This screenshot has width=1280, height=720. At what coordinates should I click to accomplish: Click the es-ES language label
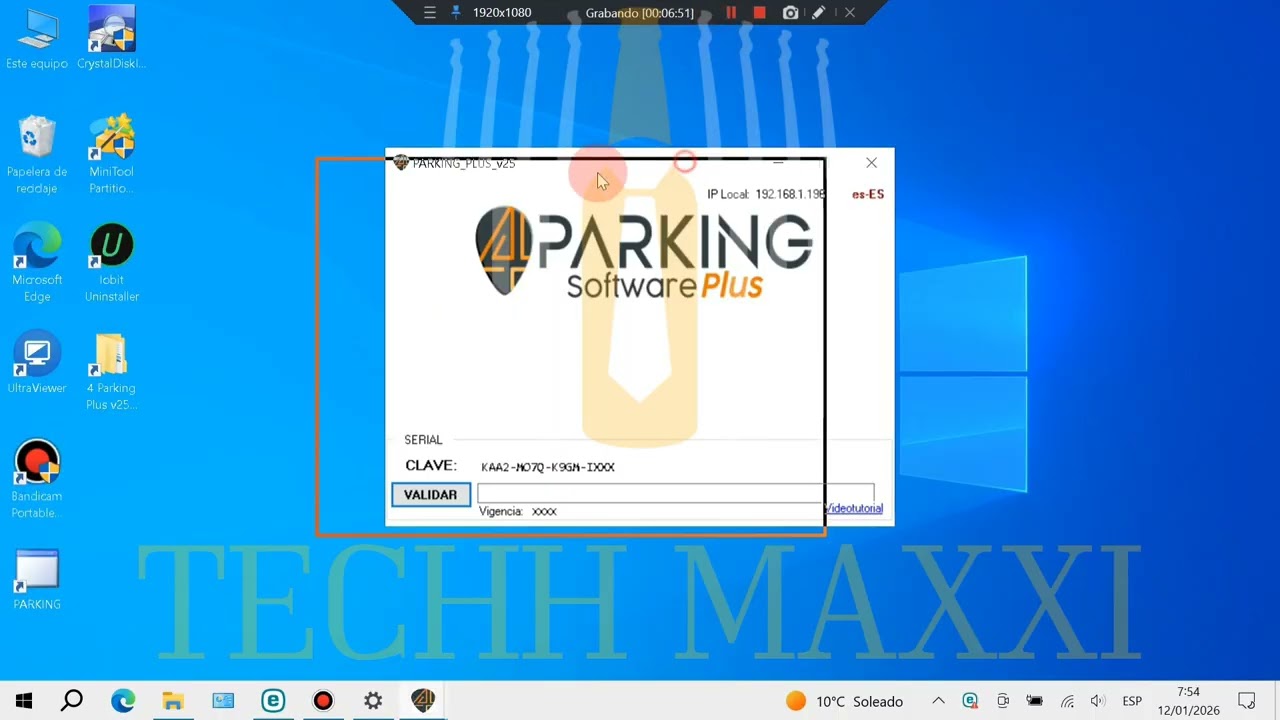868,194
